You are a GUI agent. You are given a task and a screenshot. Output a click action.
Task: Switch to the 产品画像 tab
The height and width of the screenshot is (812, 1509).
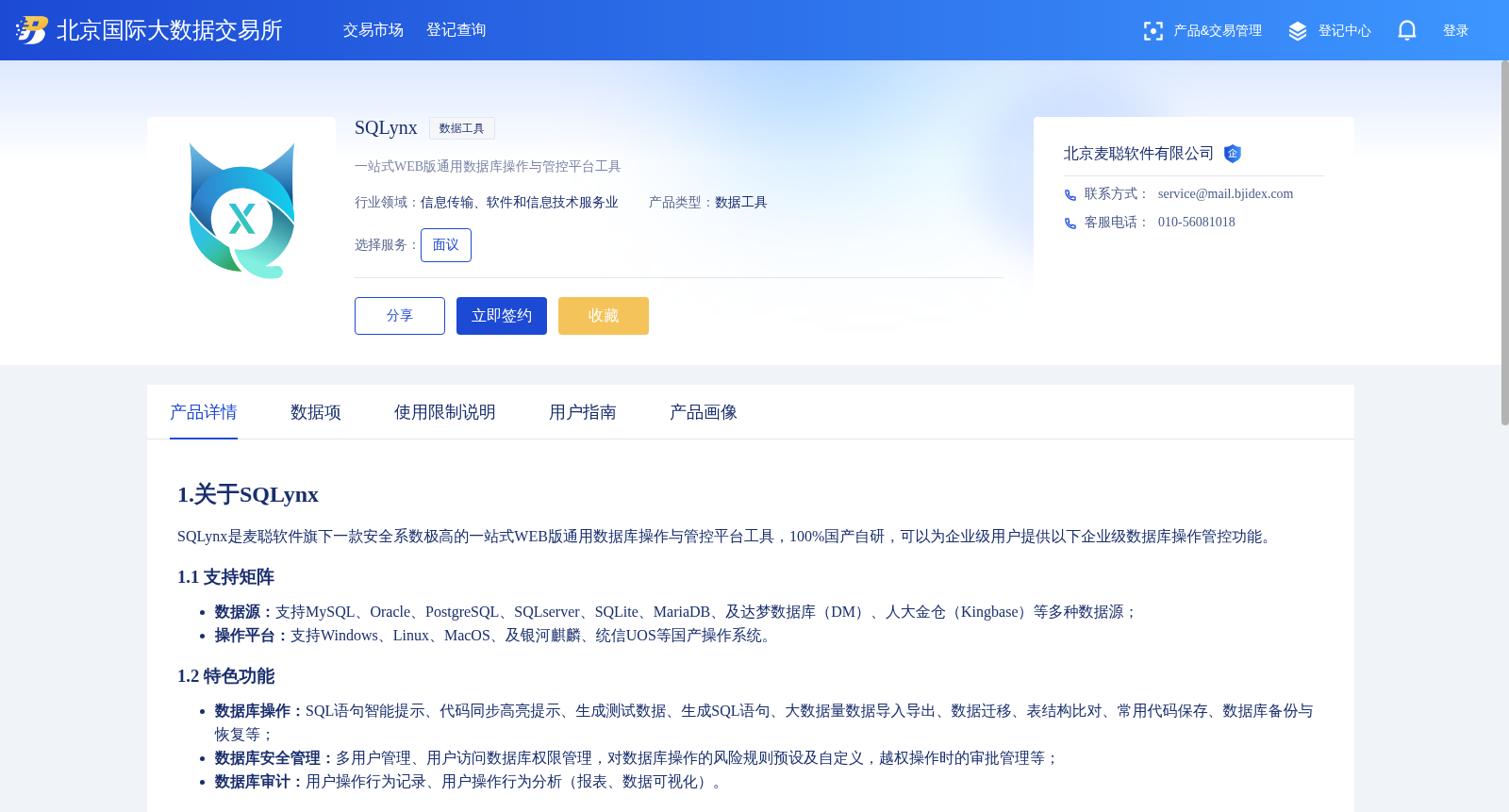(x=704, y=412)
